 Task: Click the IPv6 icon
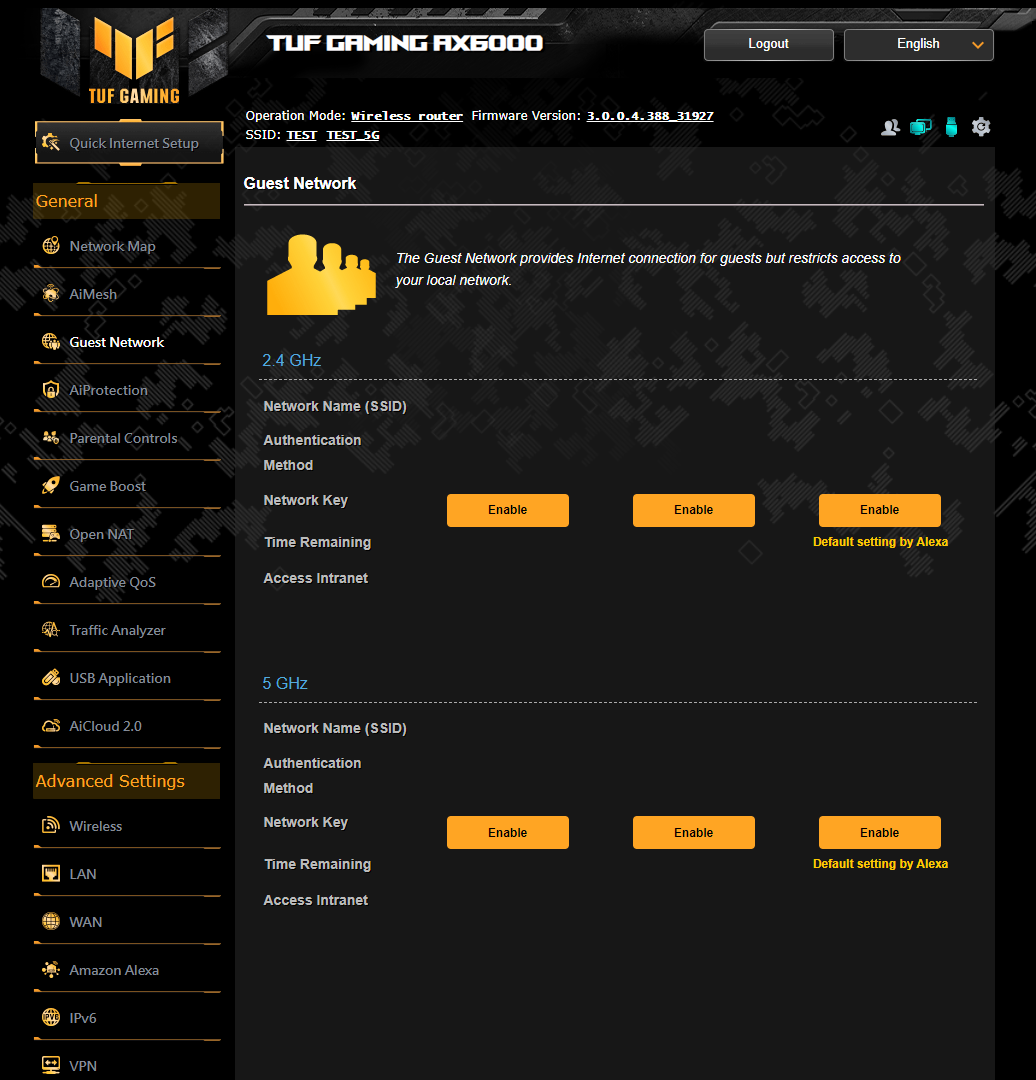[51, 1017]
